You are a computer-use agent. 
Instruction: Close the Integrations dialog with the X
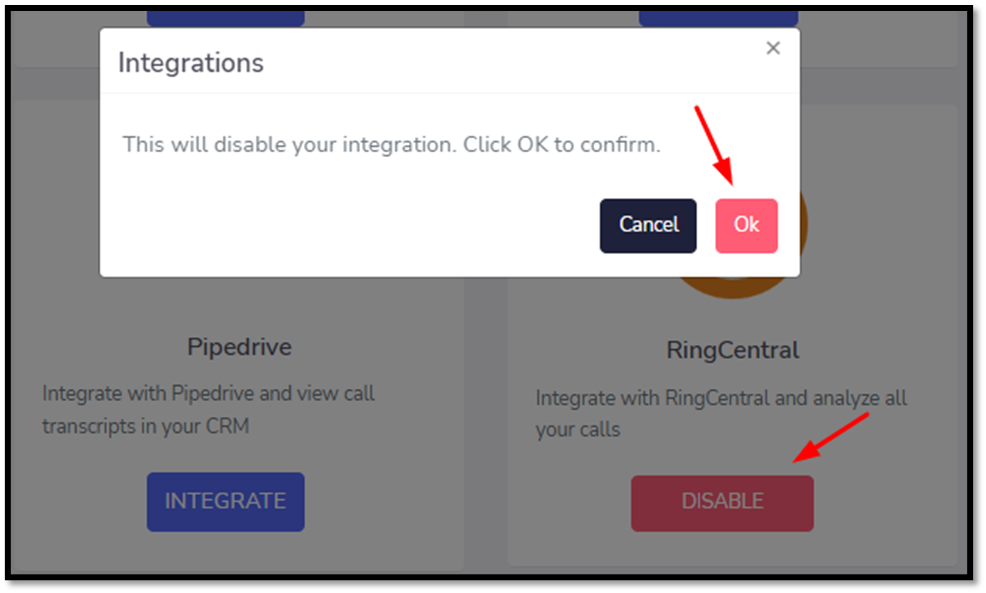click(773, 48)
